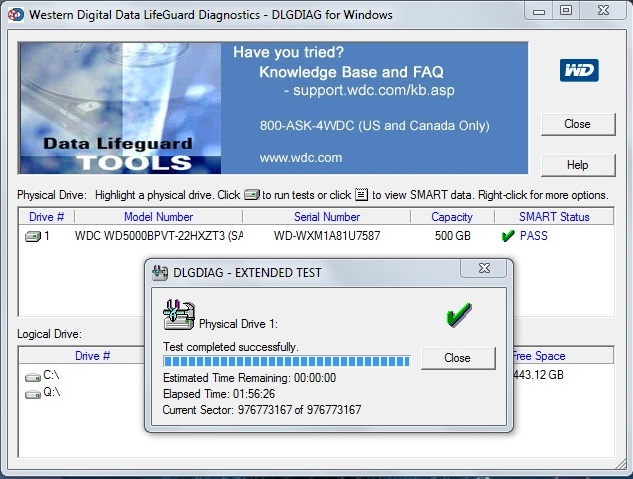Click the DLGDIAG dialog title bar icon
Image resolution: width=633 pixels, height=479 pixels.
click(160, 273)
